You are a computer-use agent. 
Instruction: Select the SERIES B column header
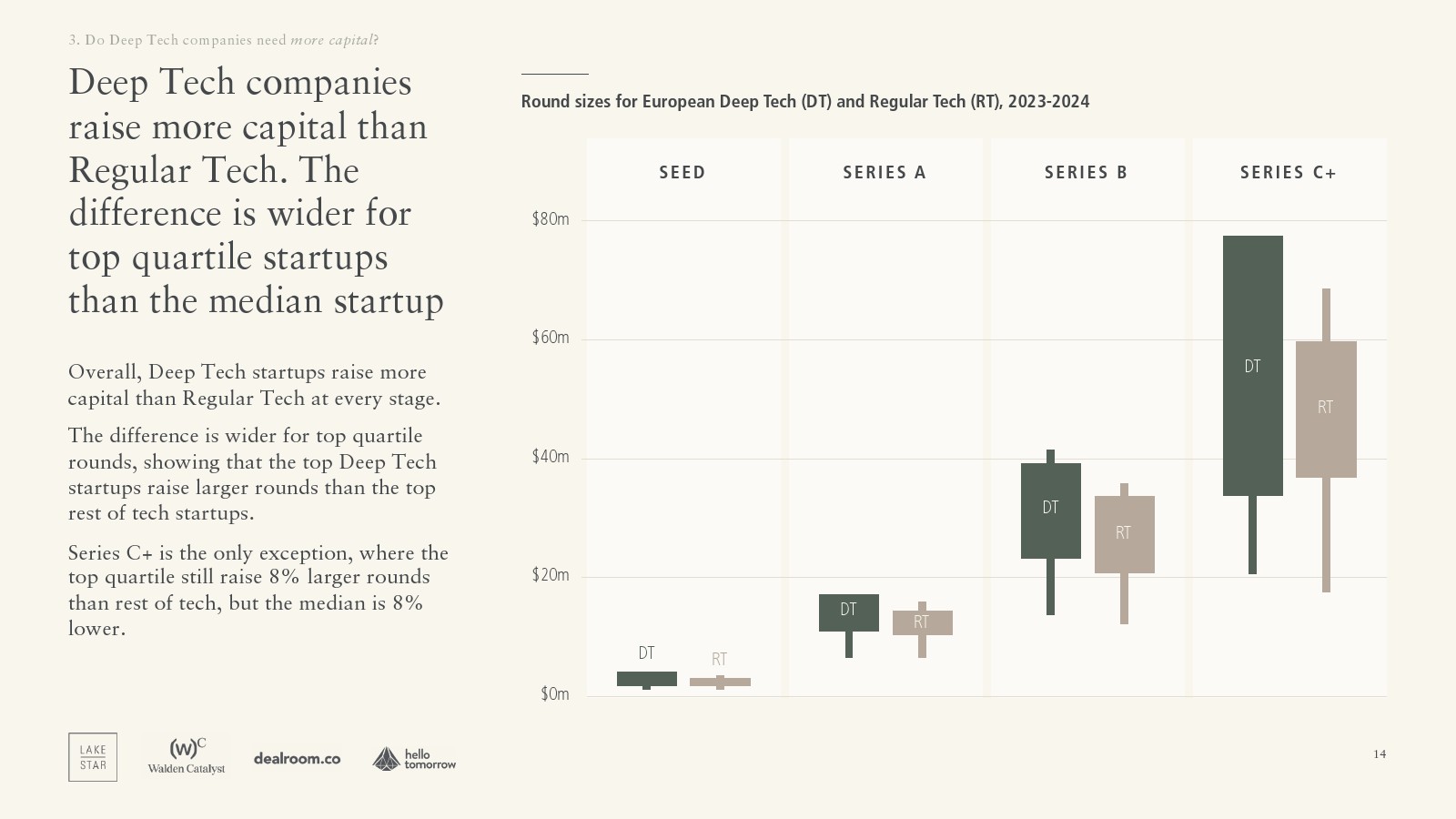(1086, 173)
